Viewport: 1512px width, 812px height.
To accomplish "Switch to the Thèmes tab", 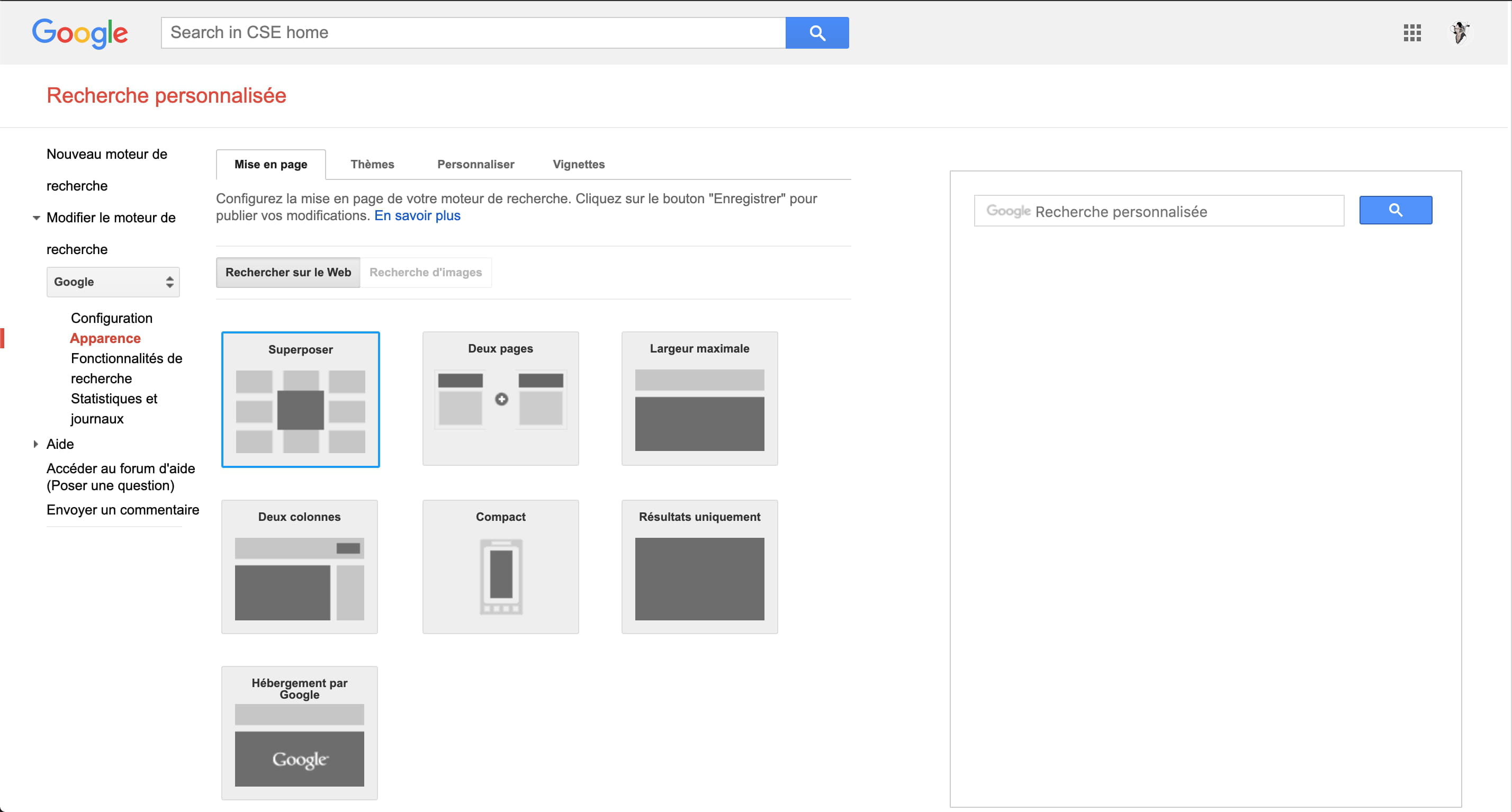I will point(372,164).
